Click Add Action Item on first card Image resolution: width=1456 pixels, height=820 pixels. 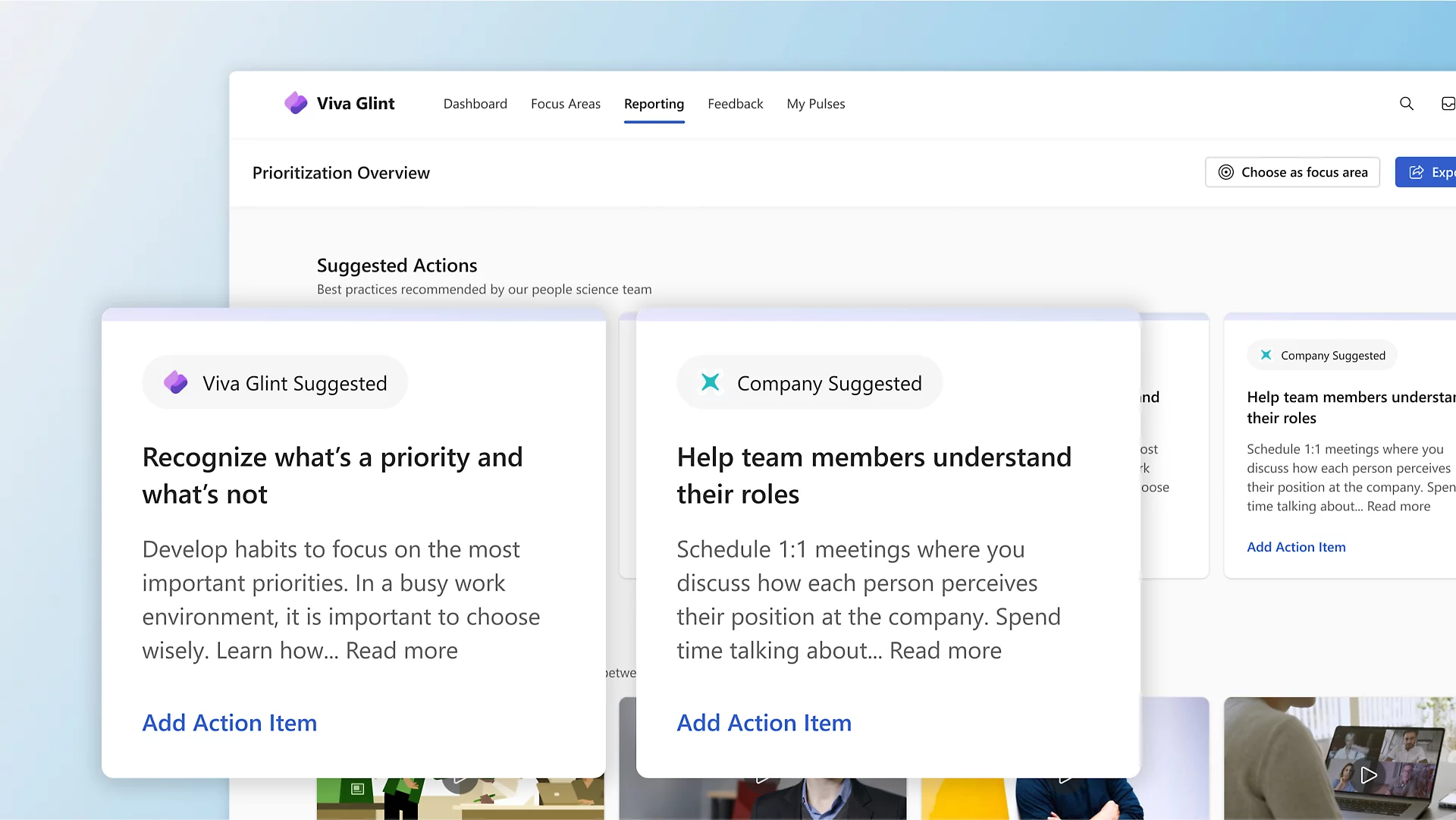pos(229,722)
